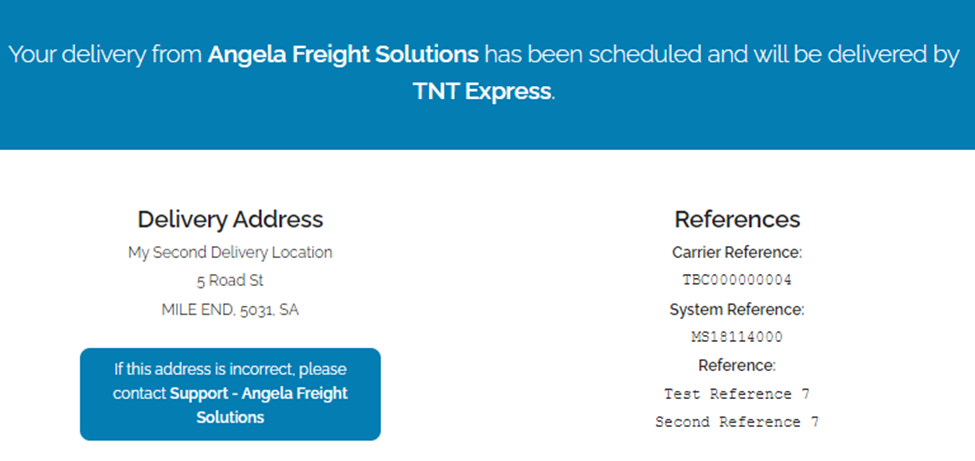Click the Test Reference 7 value
The width and height of the screenshot is (975, 461).
coord(737,394)
